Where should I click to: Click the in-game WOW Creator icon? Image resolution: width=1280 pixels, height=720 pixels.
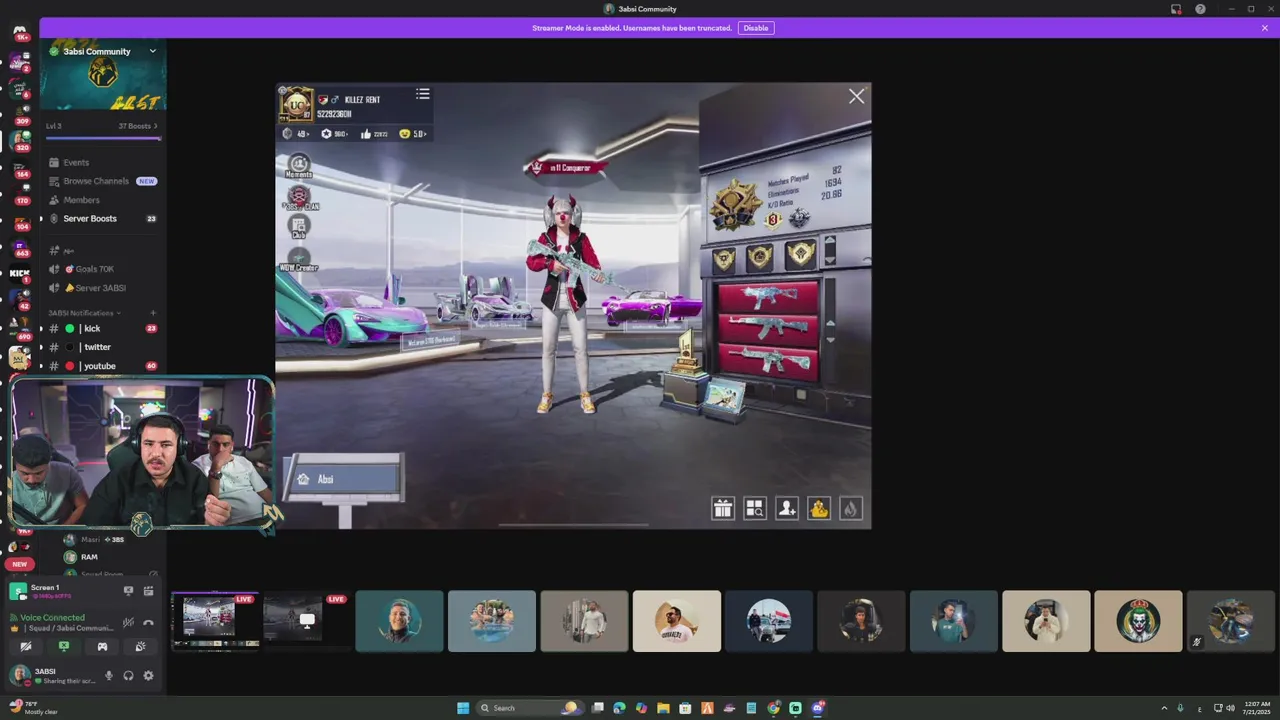click(x=299, y=260)
